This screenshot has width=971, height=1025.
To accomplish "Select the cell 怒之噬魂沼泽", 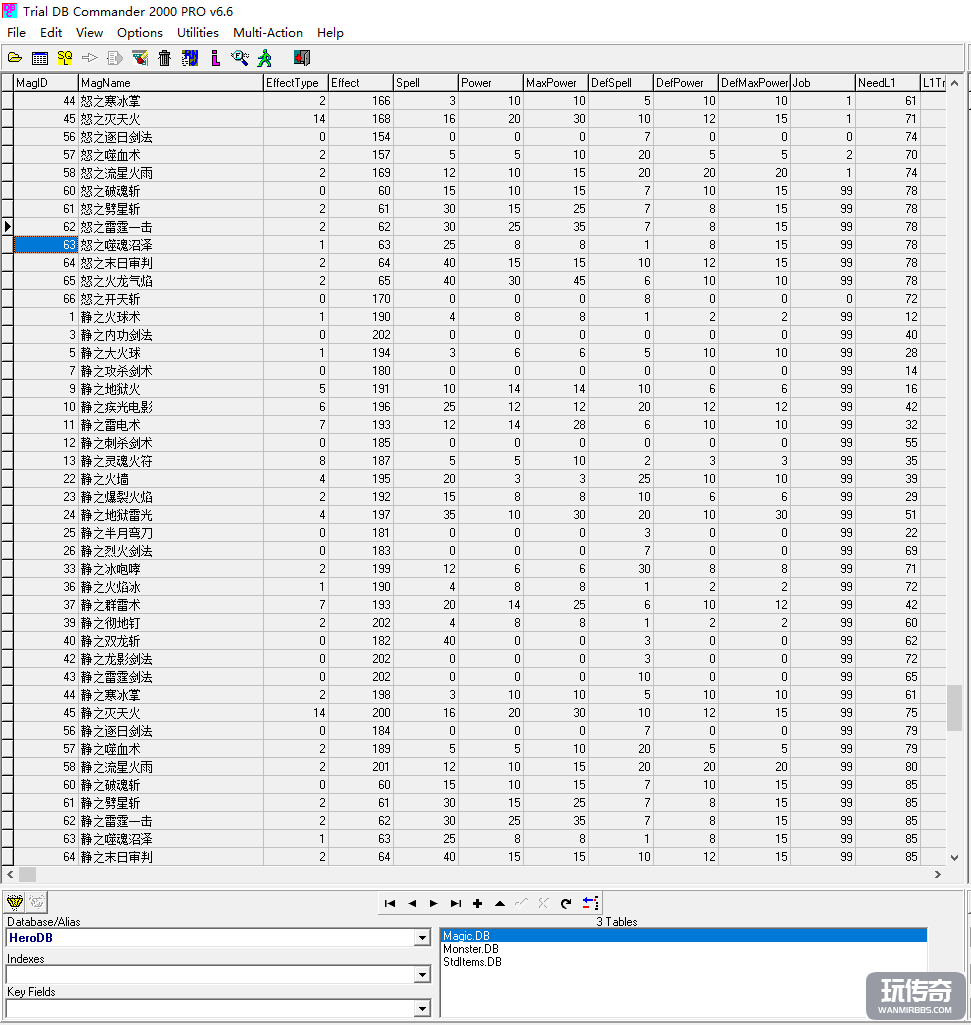I will click(171, 245).
